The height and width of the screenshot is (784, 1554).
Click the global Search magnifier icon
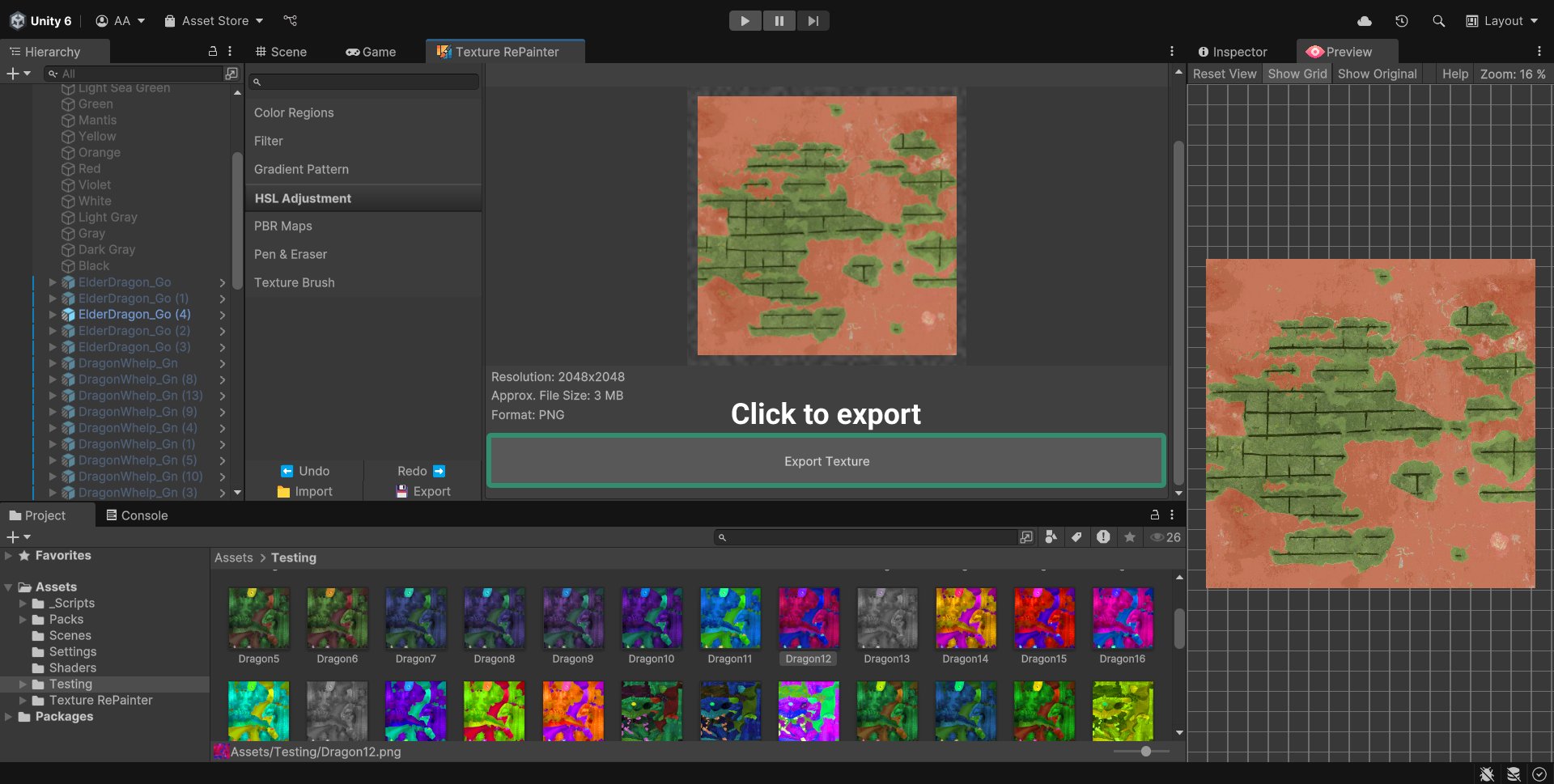pos(1438,21)
